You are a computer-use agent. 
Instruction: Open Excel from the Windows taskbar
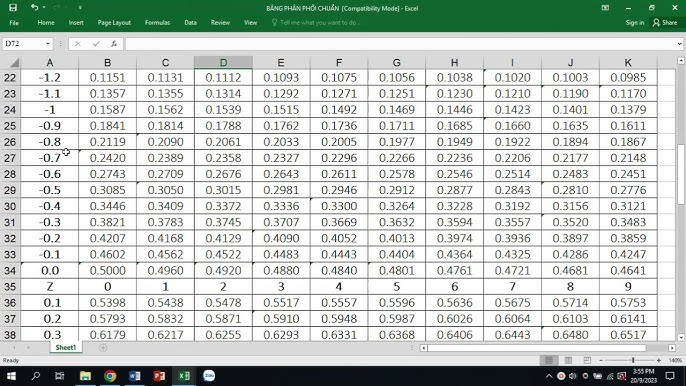(184, 376)
